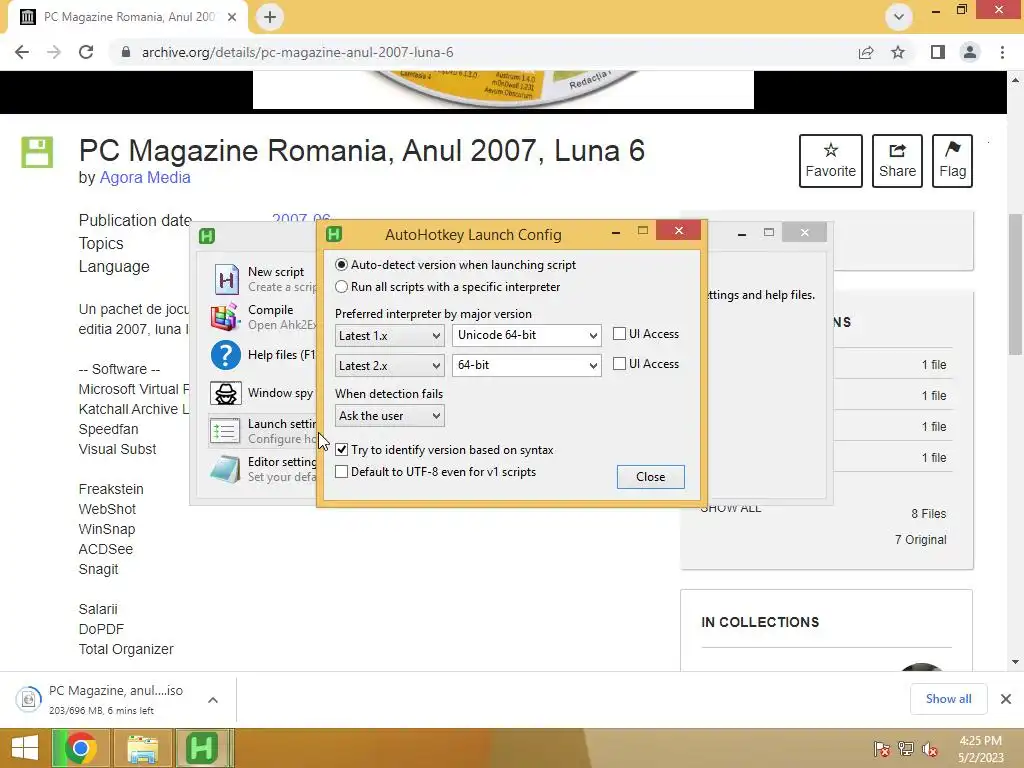Open the Chrome three-dot menu

click(1002, 52)
